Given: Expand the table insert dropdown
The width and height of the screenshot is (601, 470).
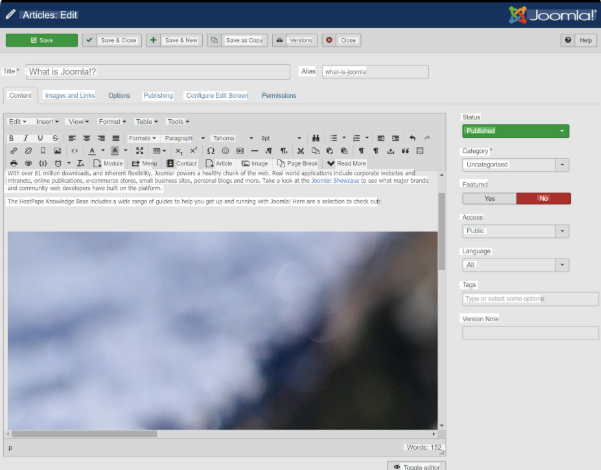Looking at the screenshot, I should coord(159,151).
